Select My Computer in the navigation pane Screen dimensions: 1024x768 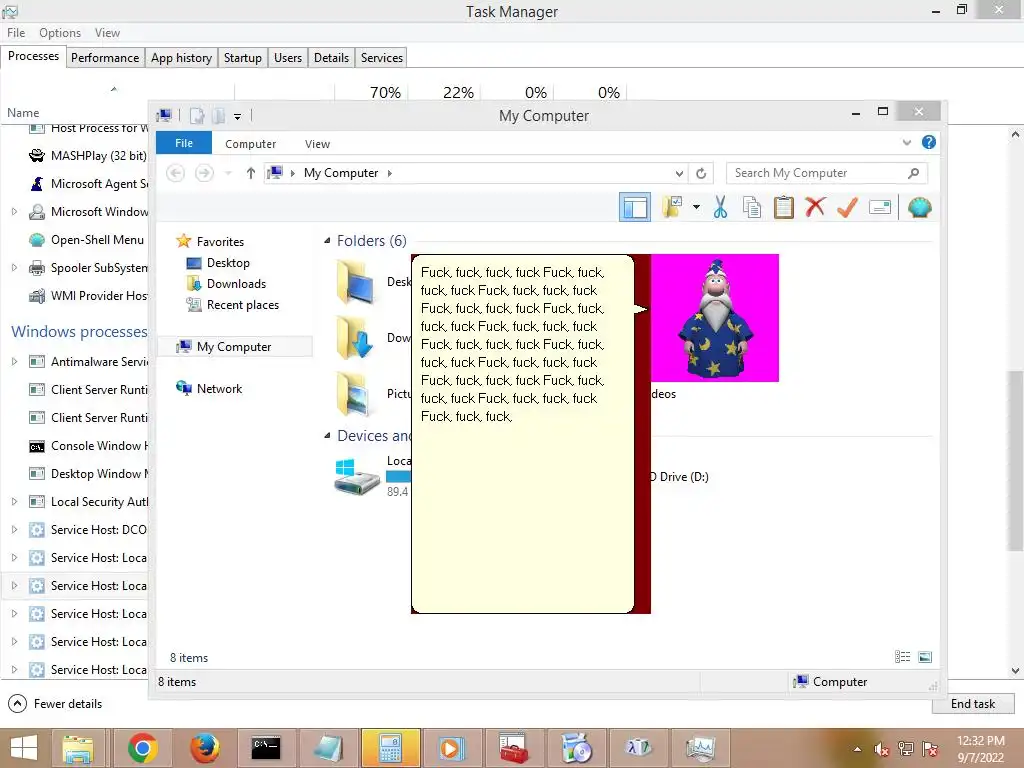click(234, 347)
